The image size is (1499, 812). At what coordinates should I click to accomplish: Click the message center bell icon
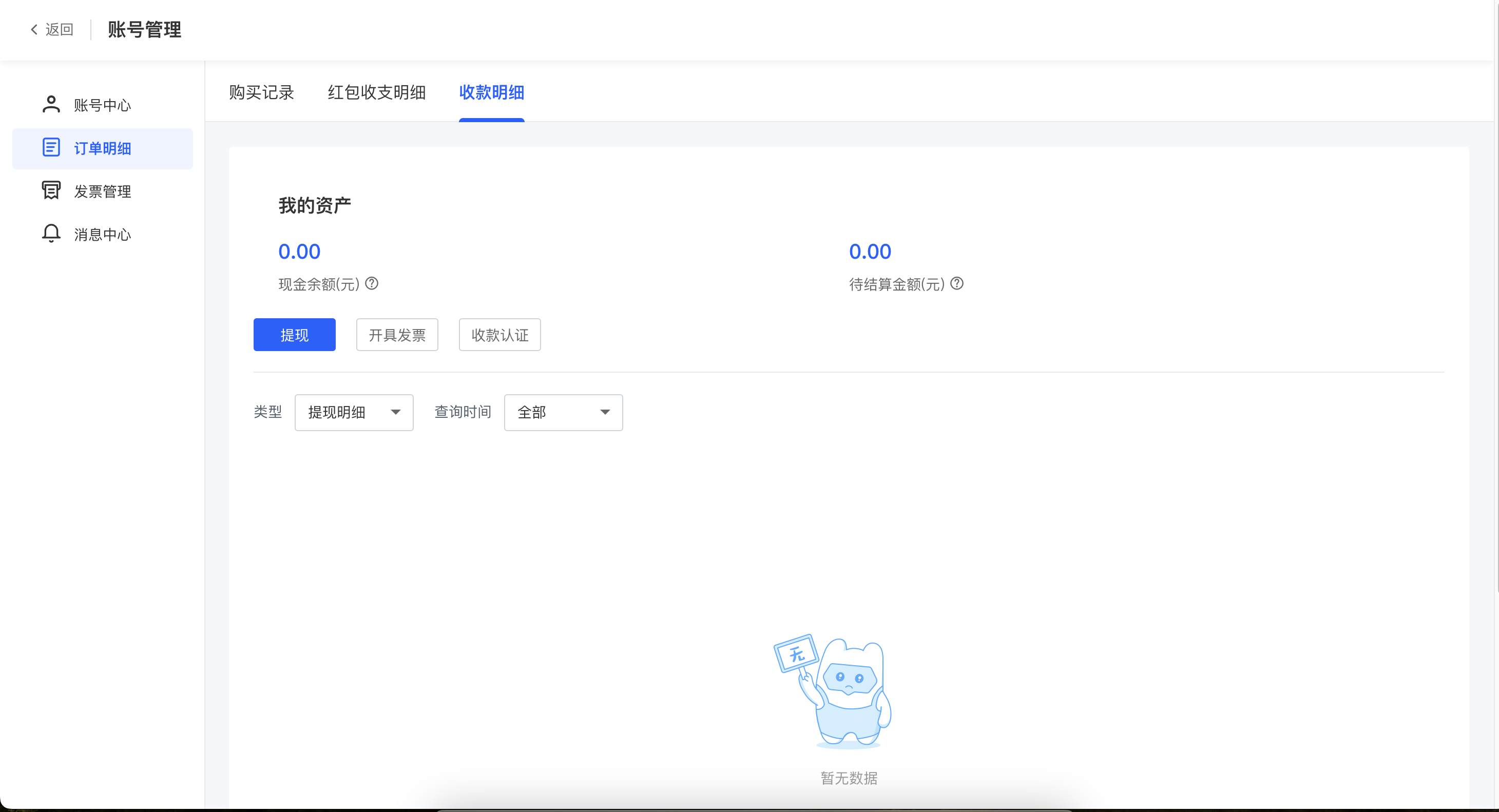[x=51, y=234]
